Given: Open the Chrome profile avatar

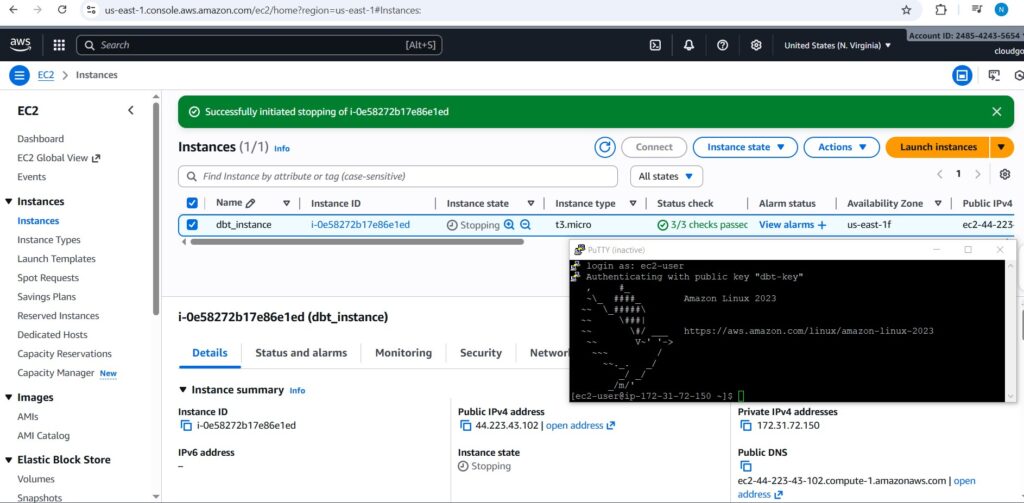Looking at the screenshot, I should point(1001,10).
